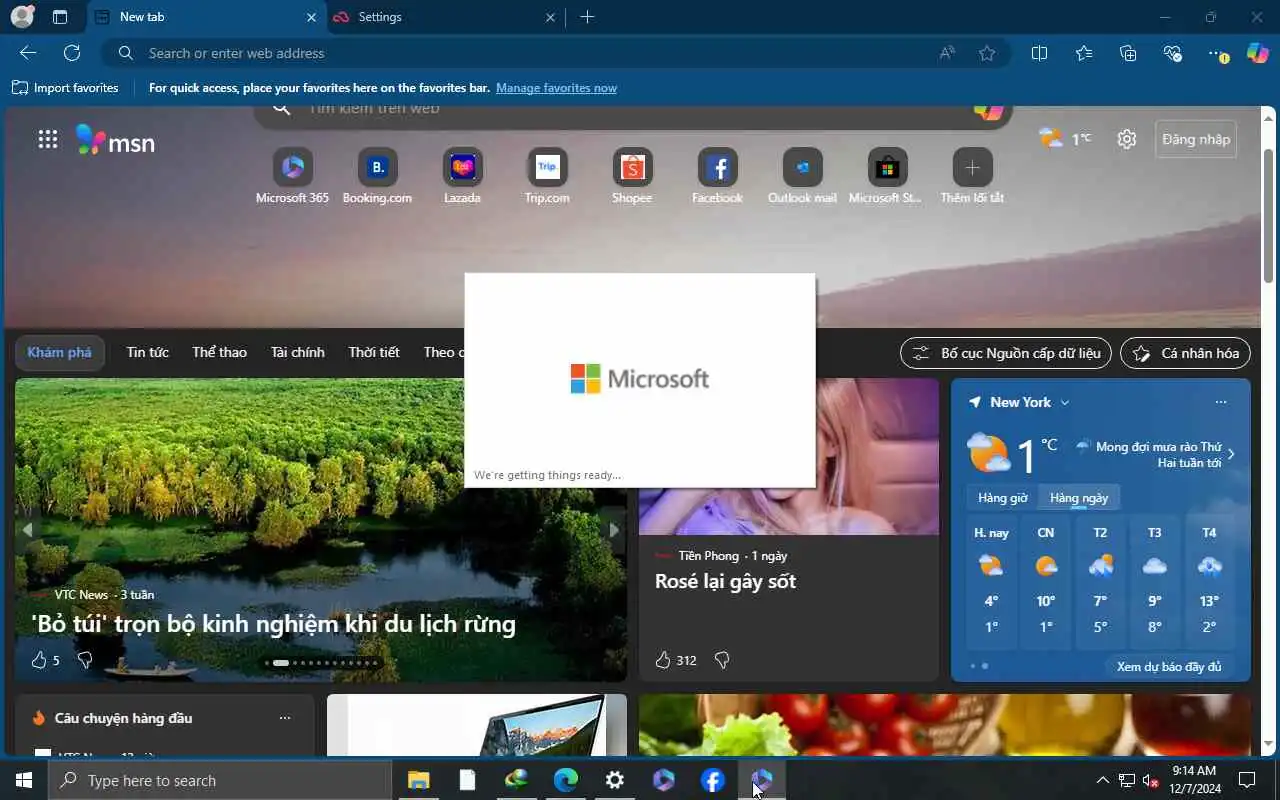Open the Collections icon

1128,53
